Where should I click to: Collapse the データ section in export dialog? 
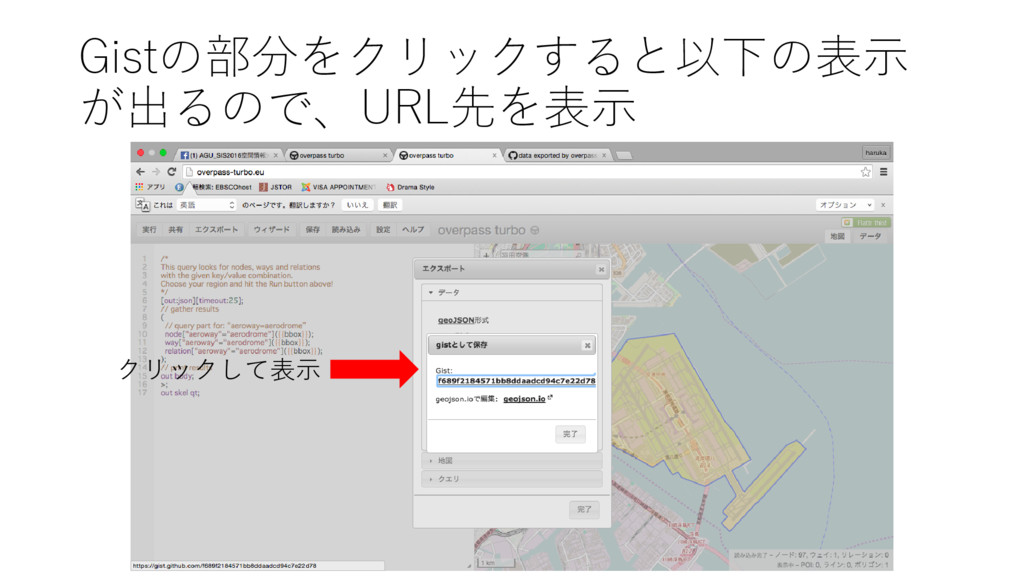[511, 293]
